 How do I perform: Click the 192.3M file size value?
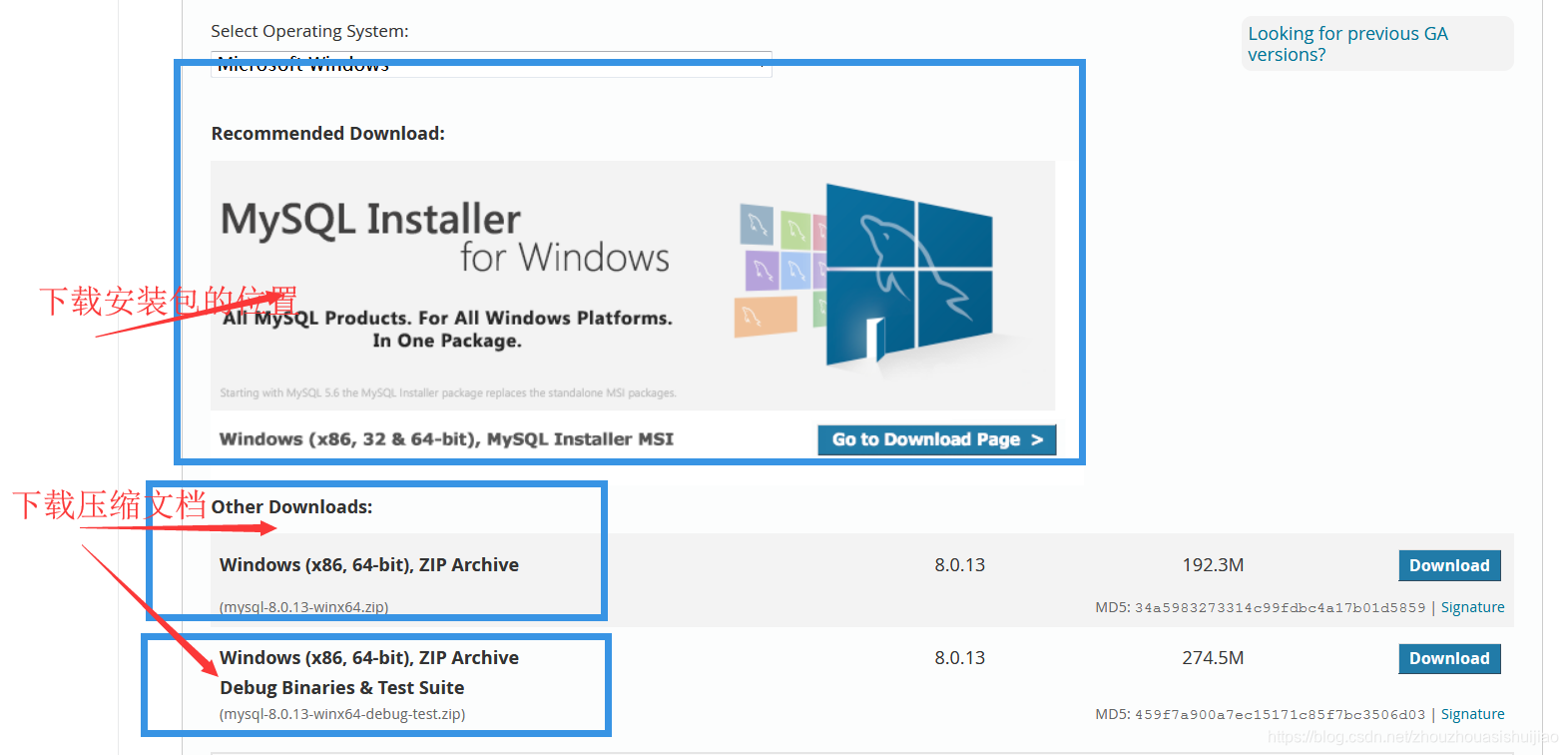click(1213, 565)
